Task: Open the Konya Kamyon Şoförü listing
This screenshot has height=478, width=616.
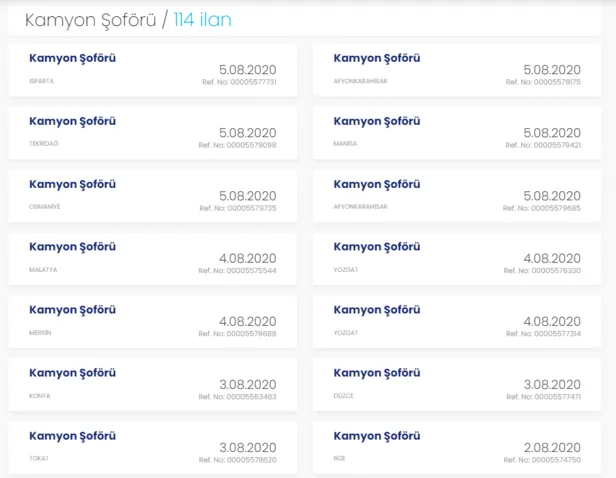Action: point(73,373)
